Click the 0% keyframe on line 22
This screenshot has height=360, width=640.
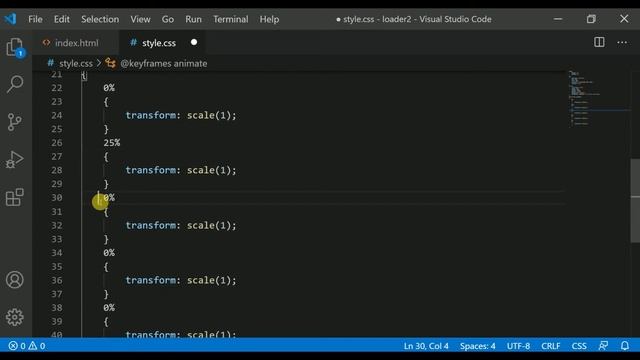(109, 88)
